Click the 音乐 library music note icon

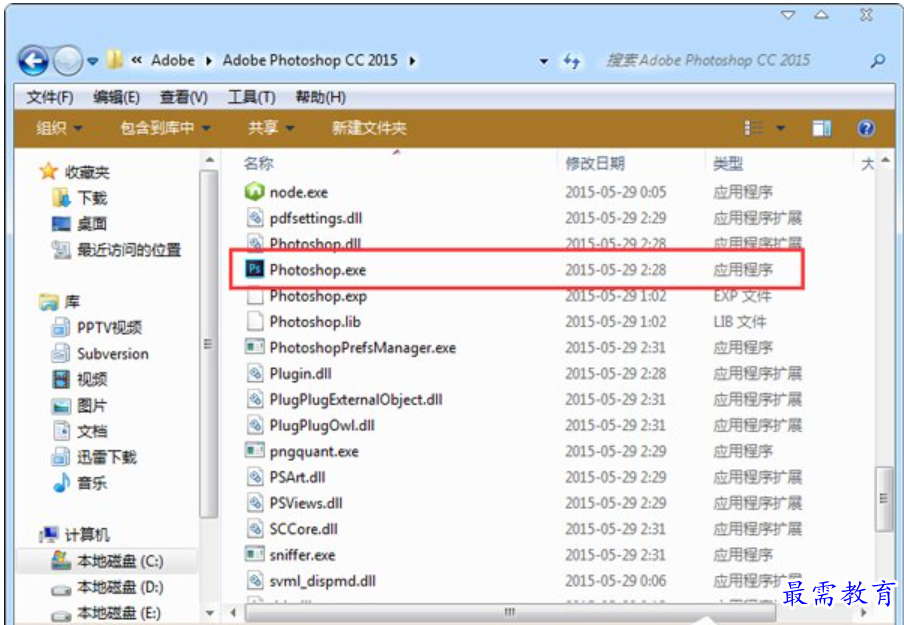tap(61, 483)
